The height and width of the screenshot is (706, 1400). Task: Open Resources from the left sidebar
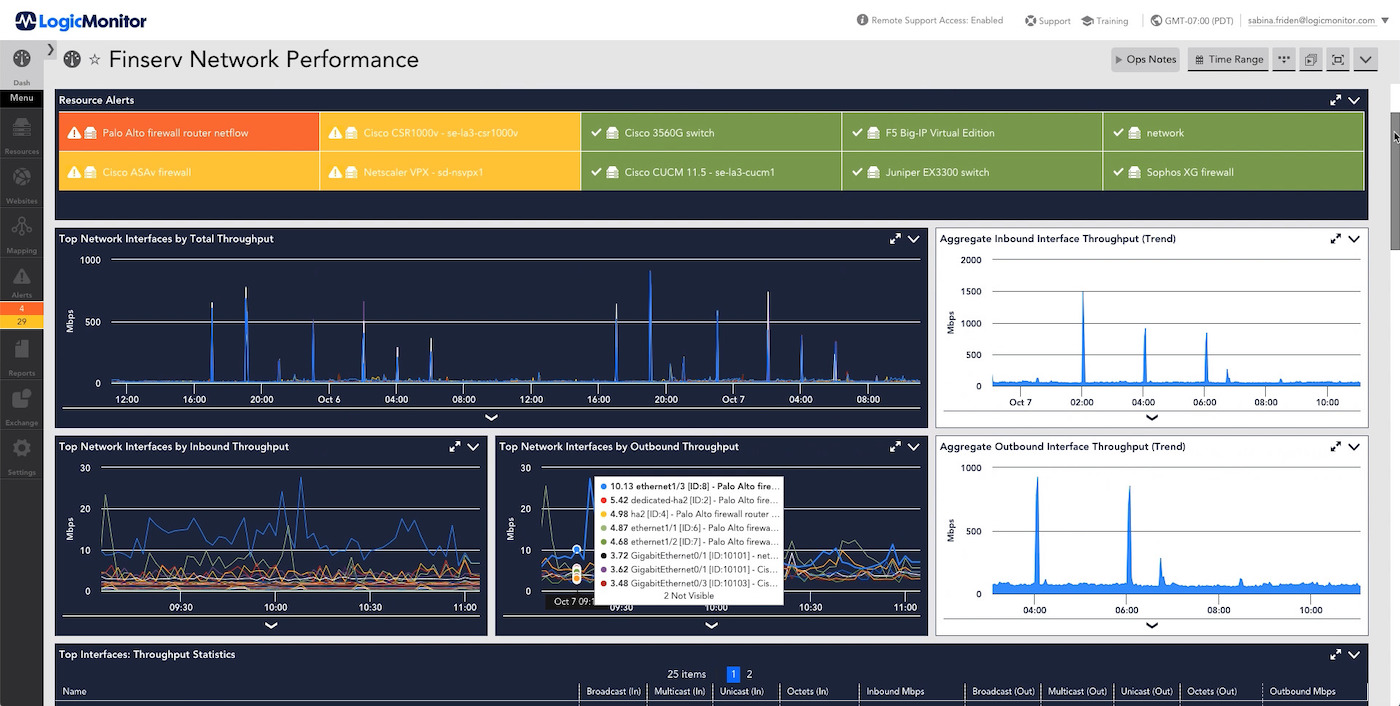pyautogui.click(x=21, y=132)
